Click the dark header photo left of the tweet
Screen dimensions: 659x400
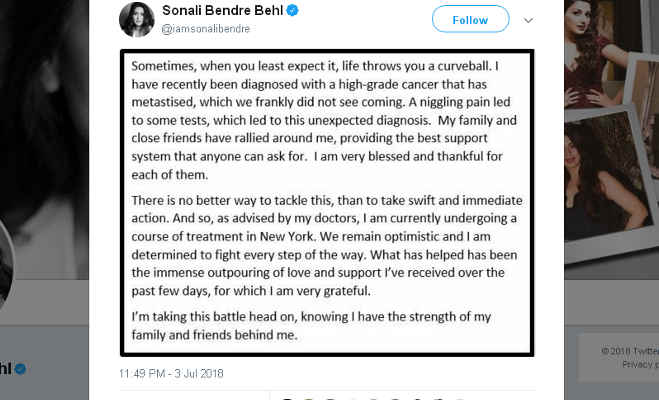click(45, 120)
